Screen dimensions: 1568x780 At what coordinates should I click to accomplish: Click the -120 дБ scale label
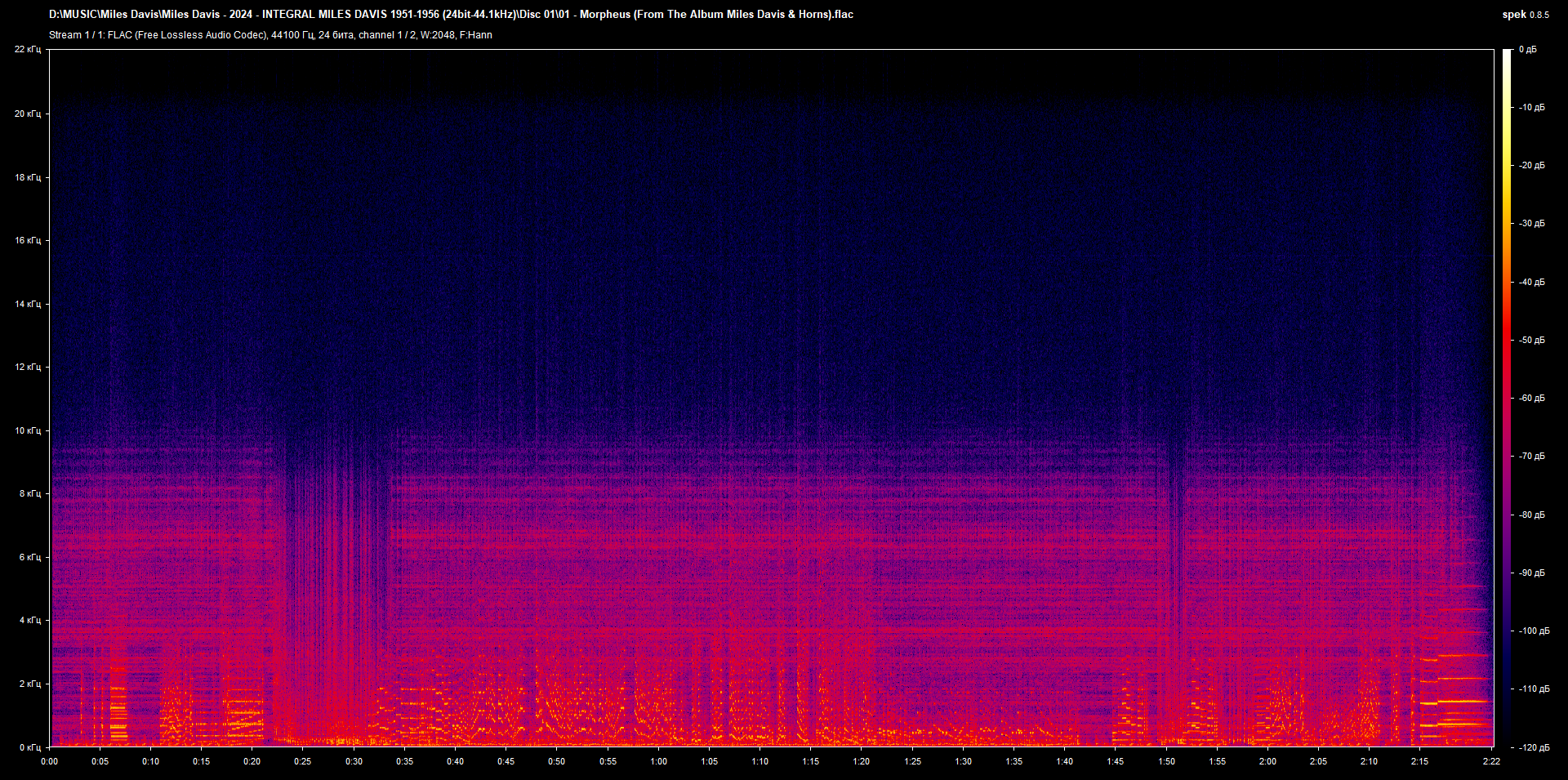(x=1533, y=748)
